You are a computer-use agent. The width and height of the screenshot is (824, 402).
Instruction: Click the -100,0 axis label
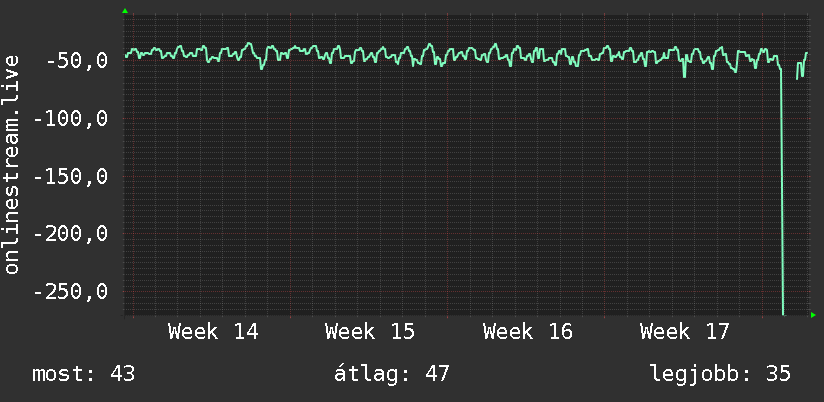coord(70,119)
